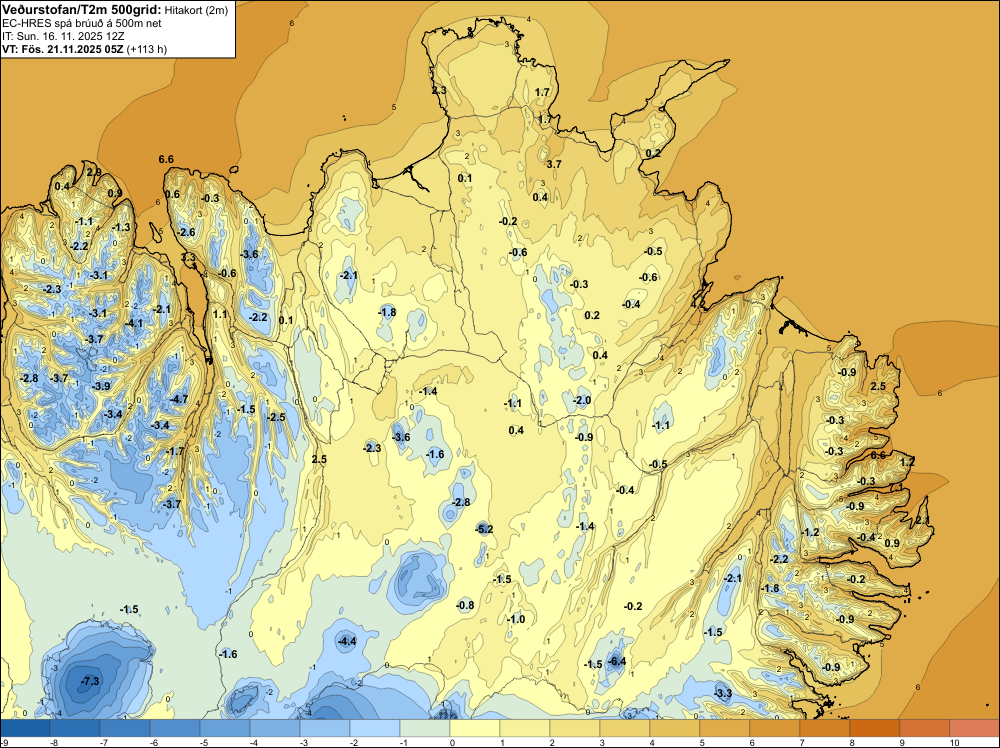The image size is (1000, 748).
Task: Click the dark blue -9 to -8 legend swatch
Action: tap(26, 728)
